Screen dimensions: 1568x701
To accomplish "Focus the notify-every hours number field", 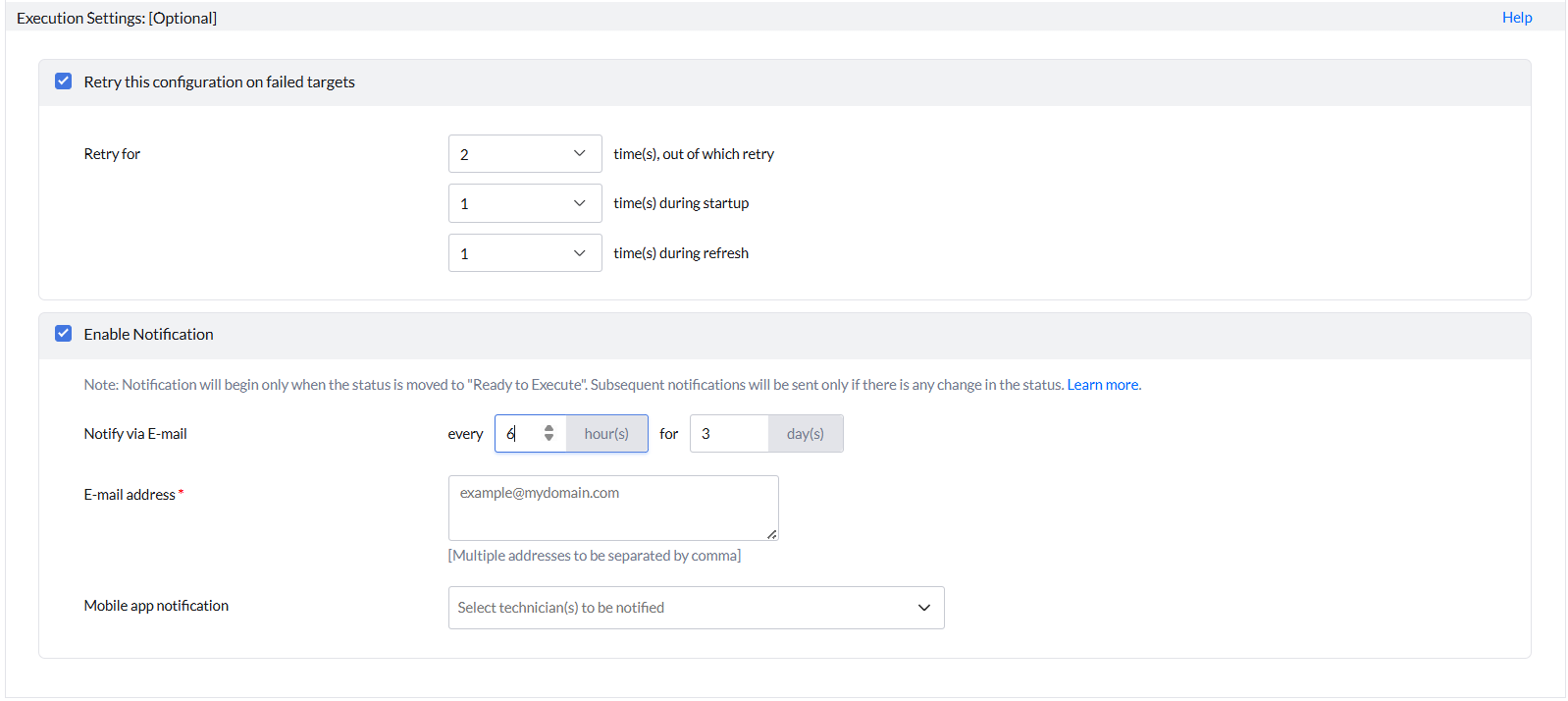I will pos(520,434).
